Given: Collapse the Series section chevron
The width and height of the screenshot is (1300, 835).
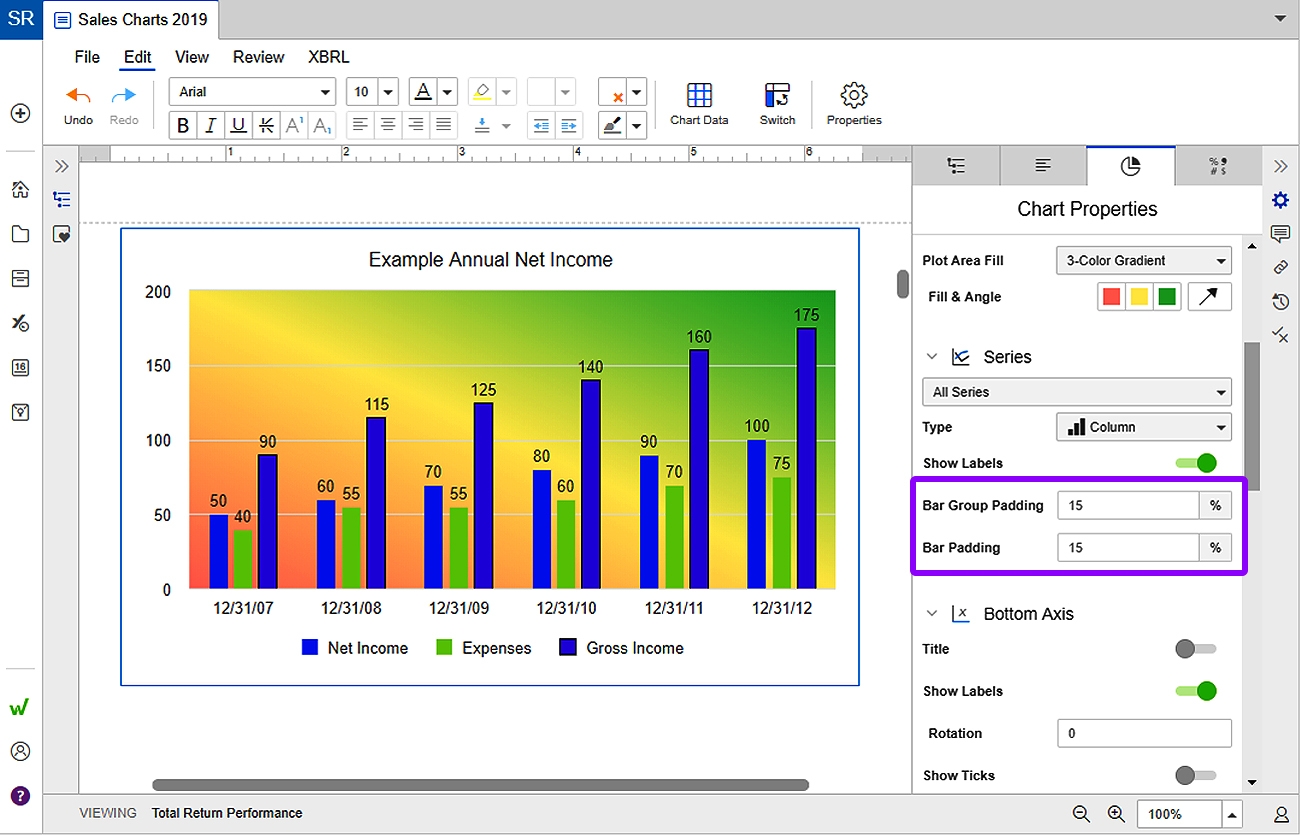Looking at the screenshot, I should click(x=932, y=356).
